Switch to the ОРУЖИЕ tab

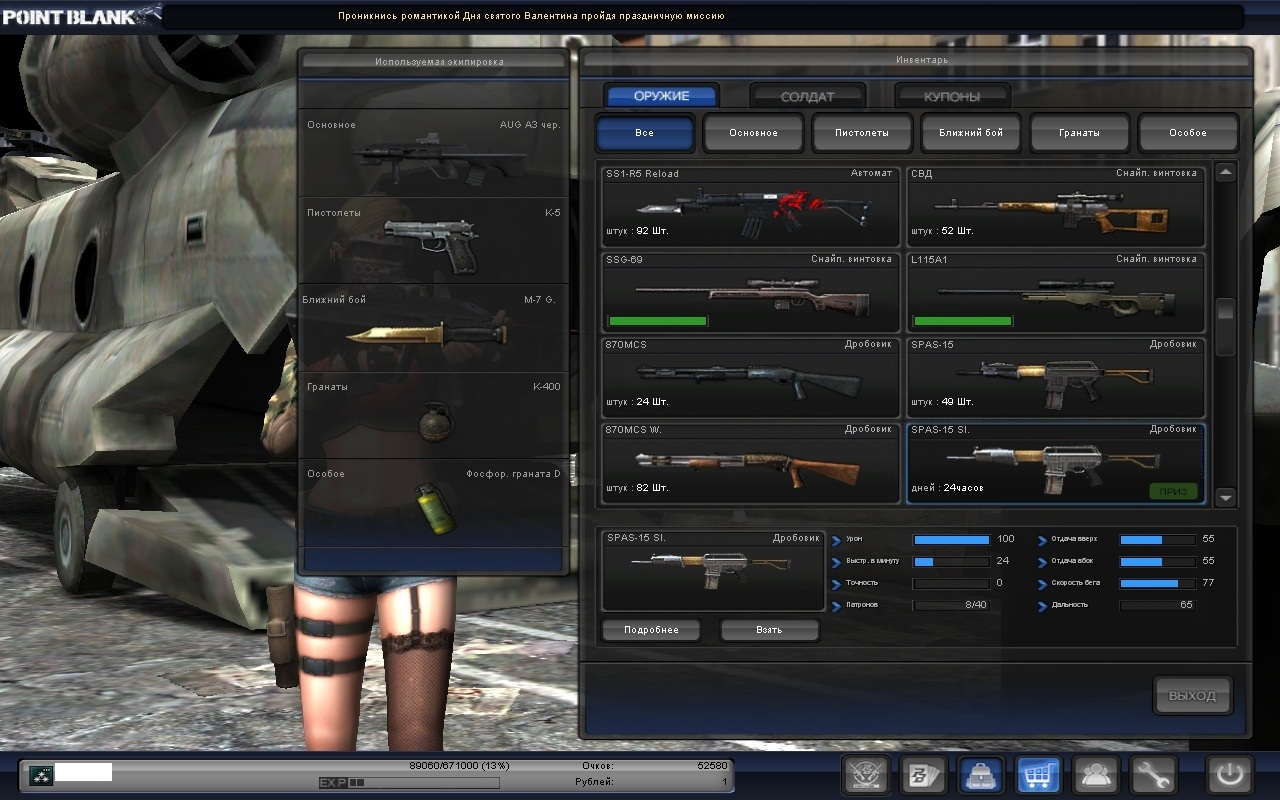[x=661, y=96]
